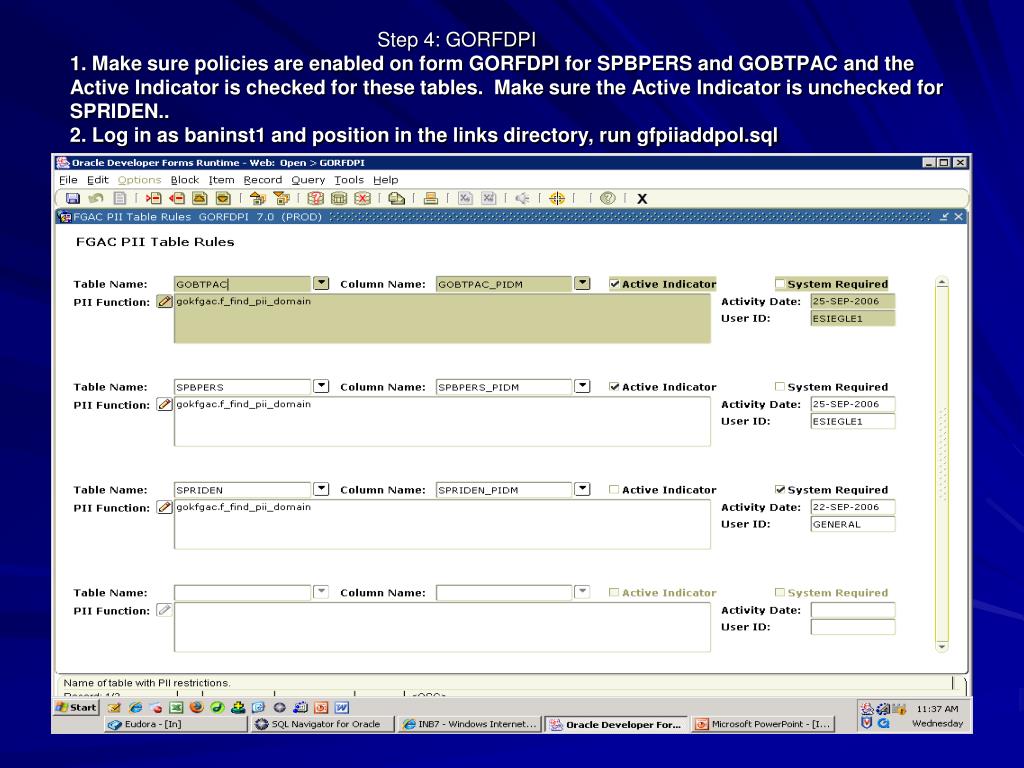Open the Help menu
This screenshot has width=1024, height=768.
(x=385, y=180)
